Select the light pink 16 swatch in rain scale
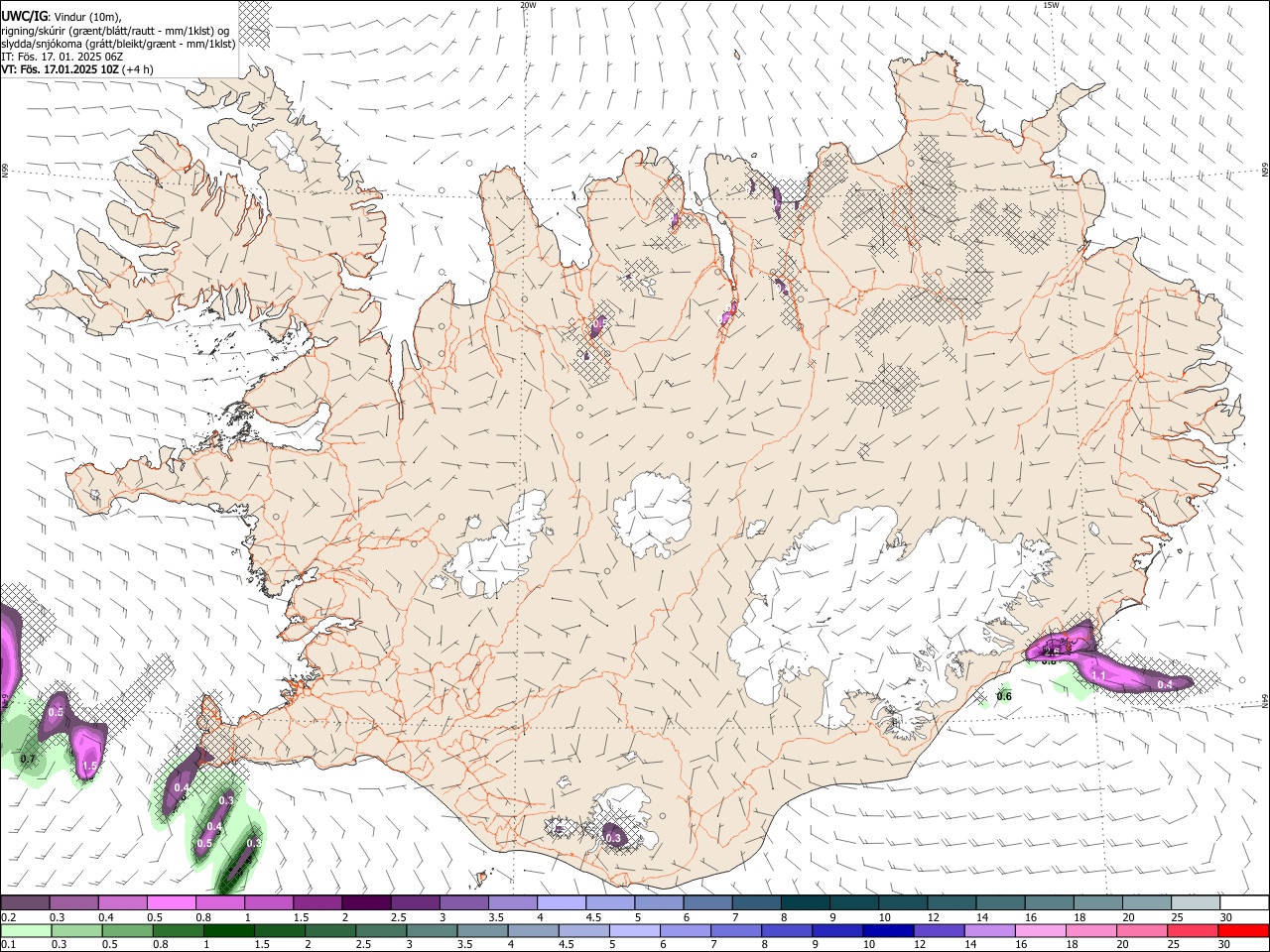Viewport: 1270px width, 952px height. (x=1041, y=930)
